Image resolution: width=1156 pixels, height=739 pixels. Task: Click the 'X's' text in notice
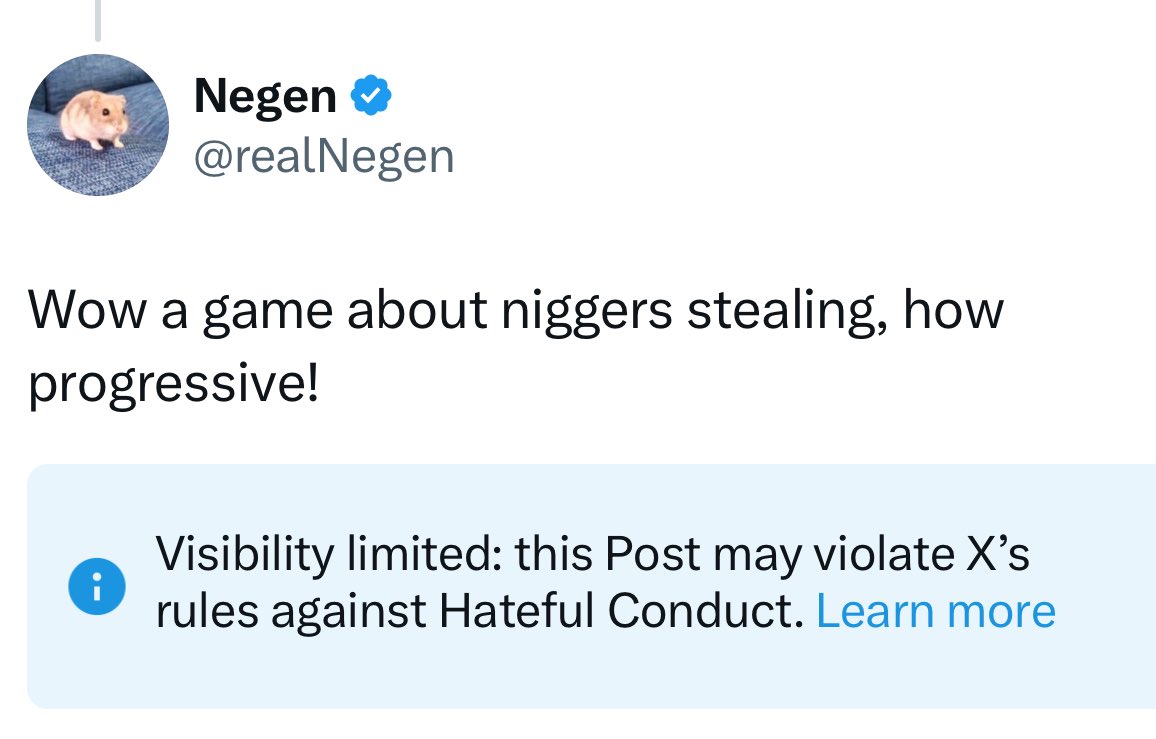pos(997,553)
